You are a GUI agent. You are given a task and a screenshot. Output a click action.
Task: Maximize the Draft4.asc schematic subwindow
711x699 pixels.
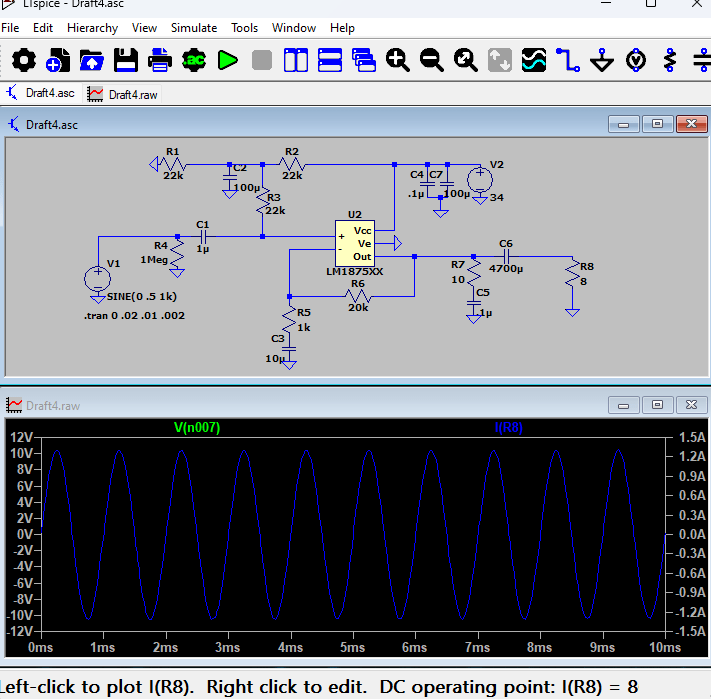(657, 124)
